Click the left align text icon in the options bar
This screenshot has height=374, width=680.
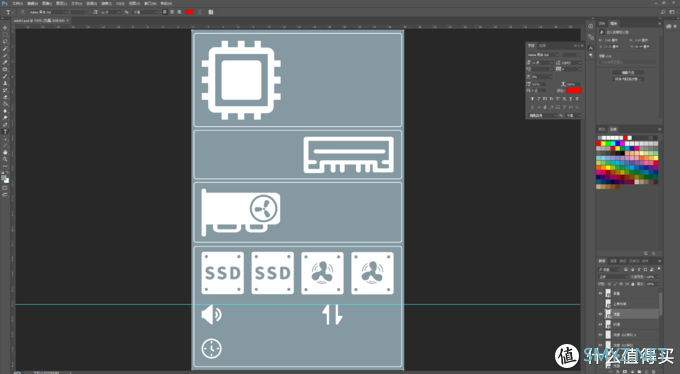165,12
